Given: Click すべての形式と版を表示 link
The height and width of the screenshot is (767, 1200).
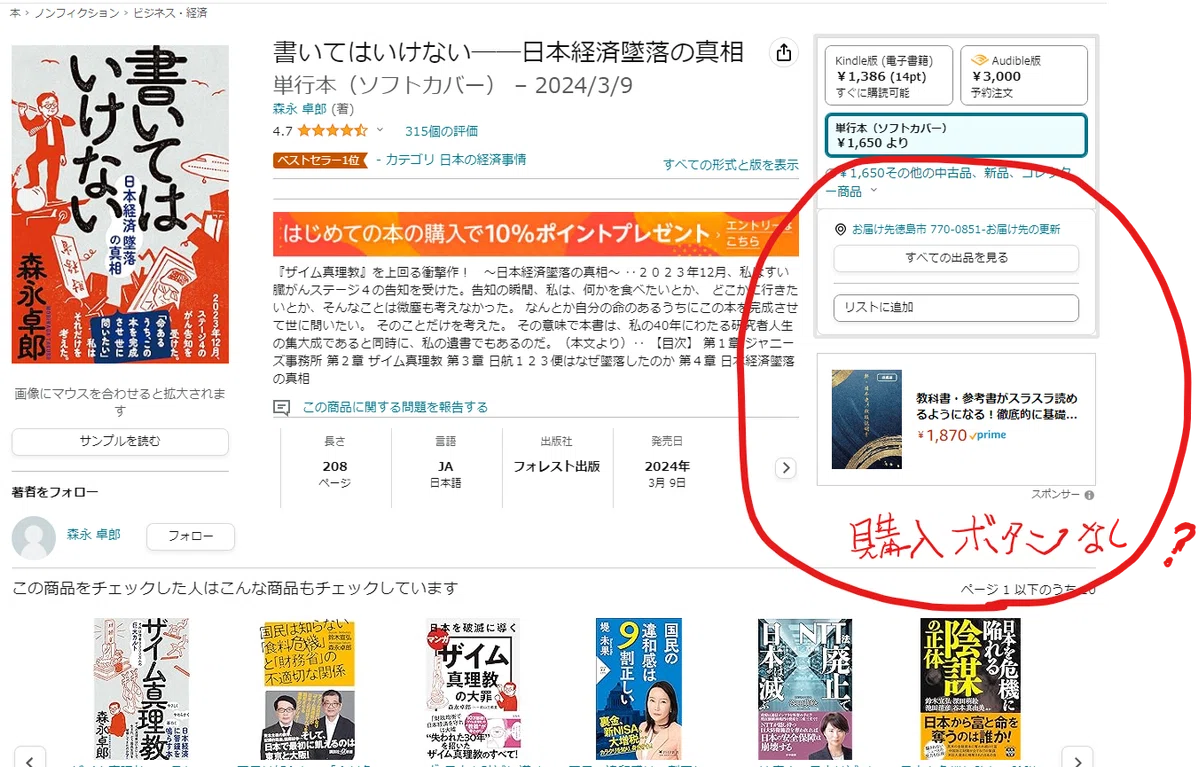Looking at the screenshot, I should coord(730,164).
